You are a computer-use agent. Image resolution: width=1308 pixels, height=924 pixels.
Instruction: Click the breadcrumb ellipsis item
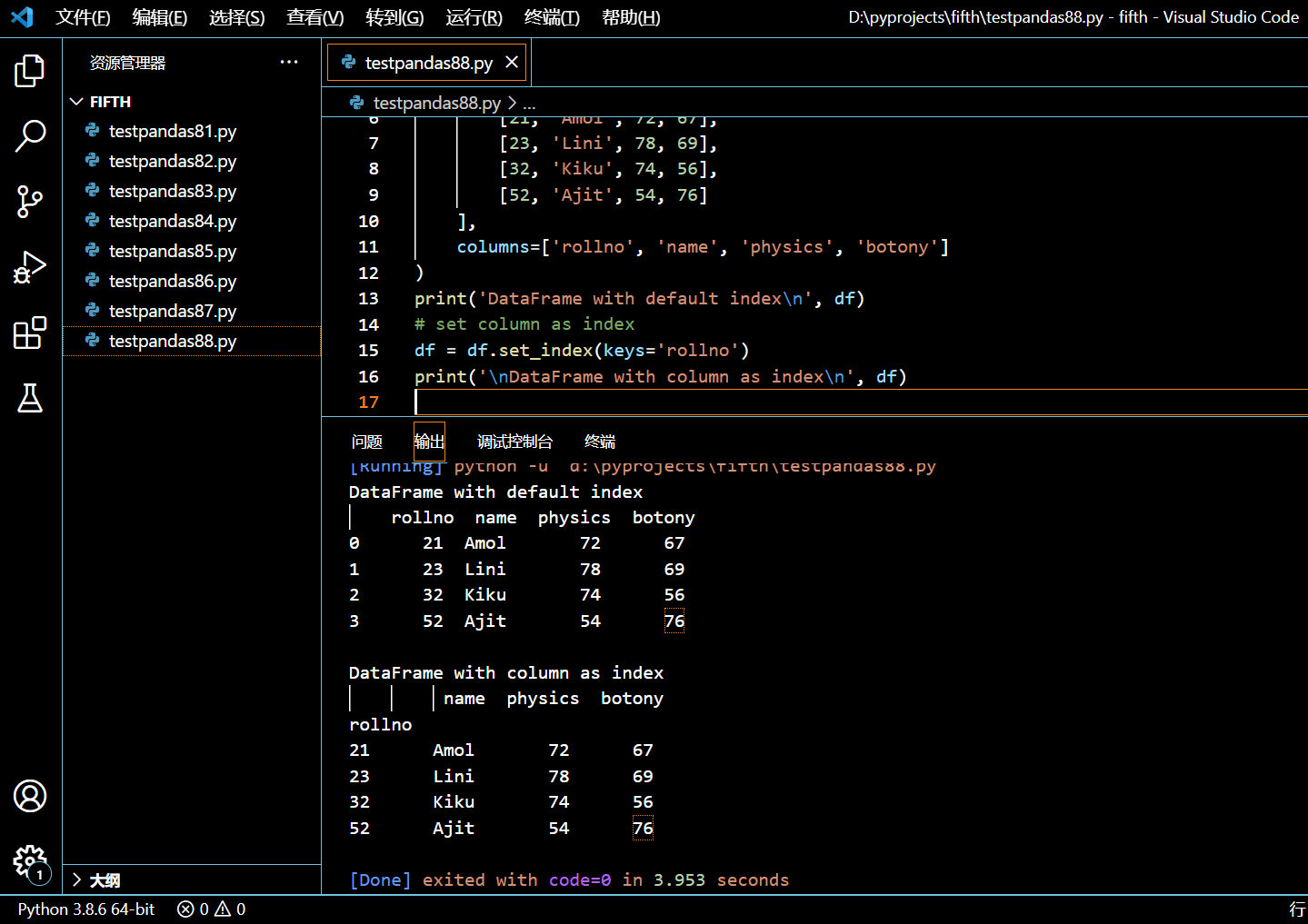coord(529,104)
